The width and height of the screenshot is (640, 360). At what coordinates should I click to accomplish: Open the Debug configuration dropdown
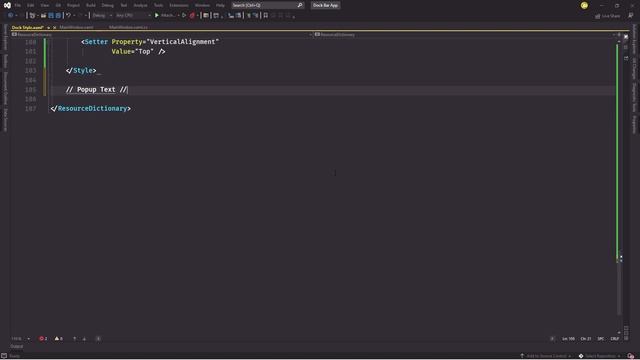[x=102, y=16]
